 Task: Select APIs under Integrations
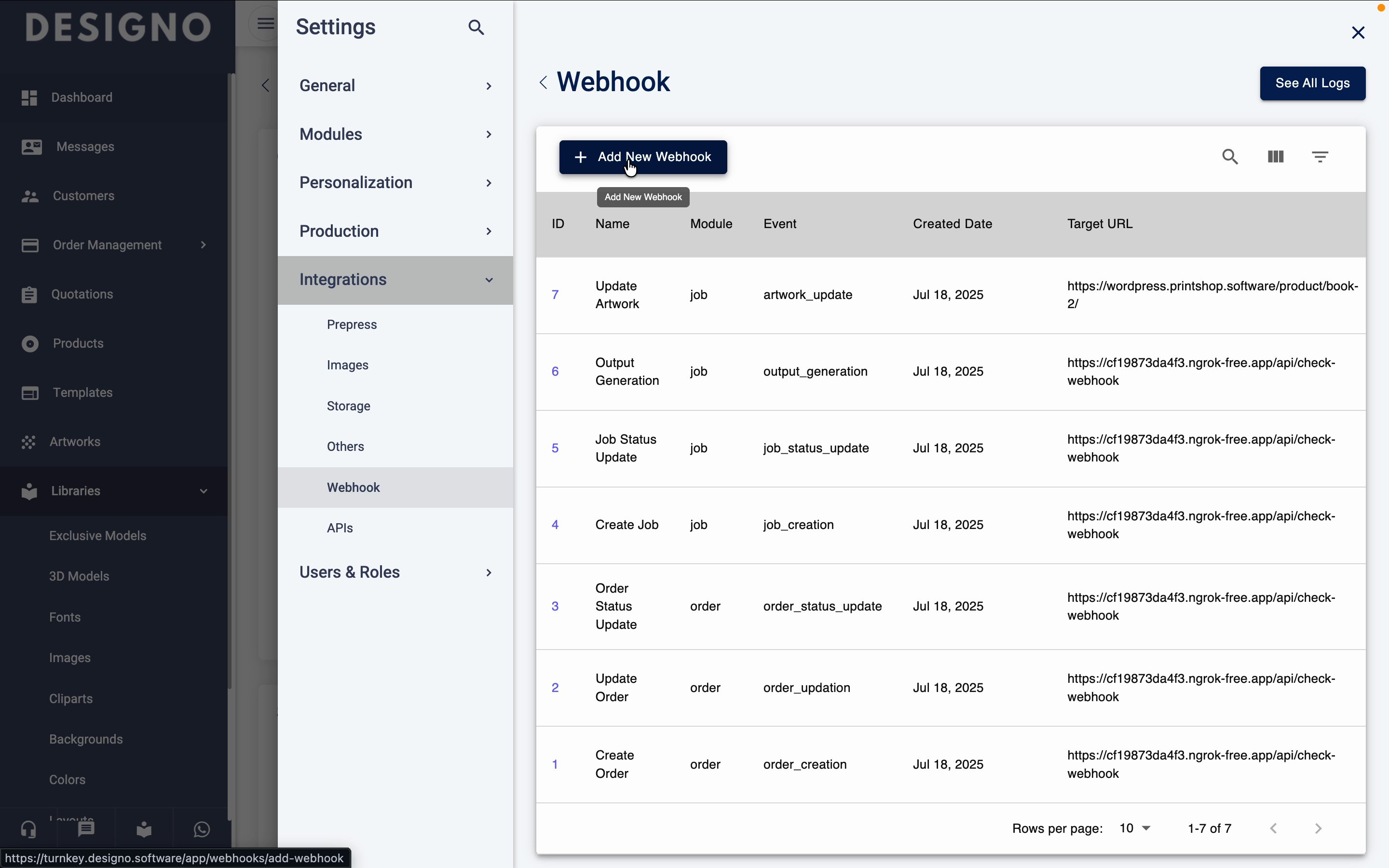coord(340,528)
